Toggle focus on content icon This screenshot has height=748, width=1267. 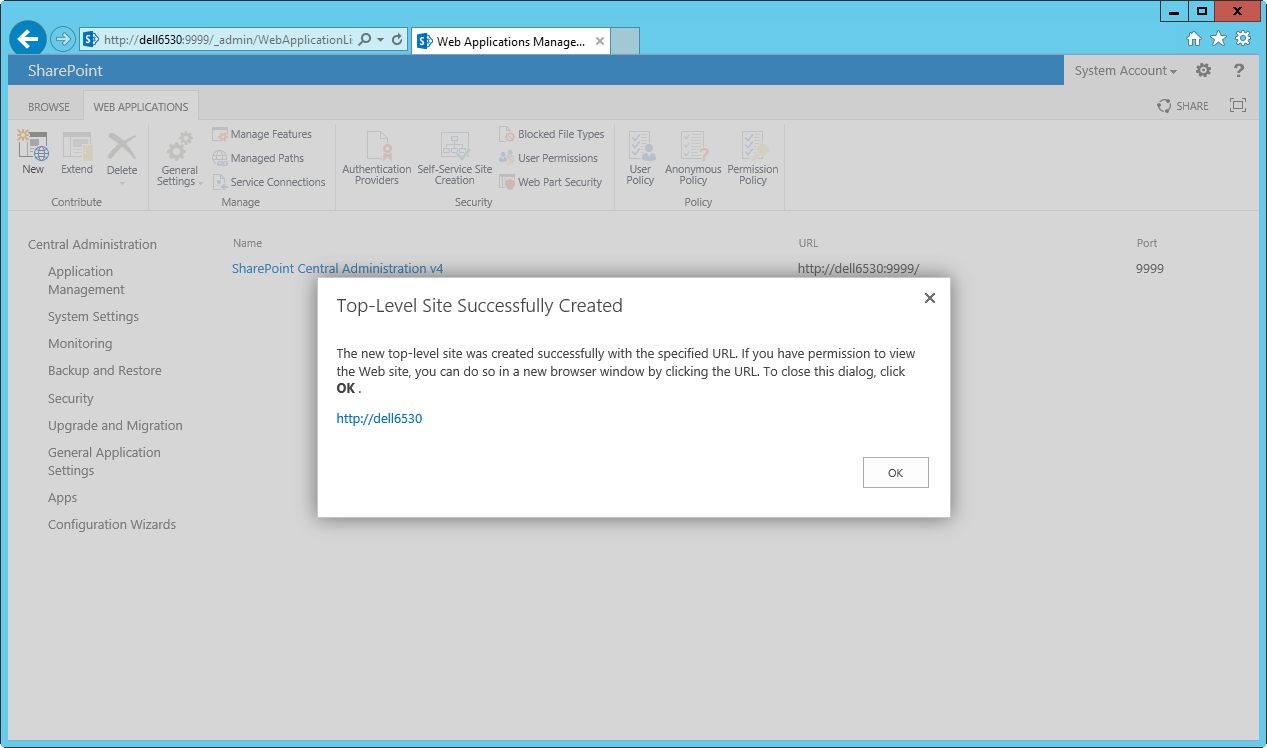coord(1238,105)
